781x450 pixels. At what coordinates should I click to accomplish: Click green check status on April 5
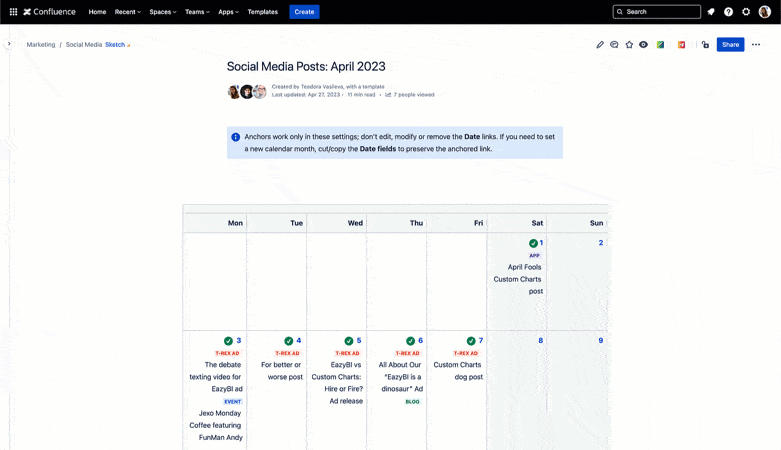pyautogui.click(x=349, y=341)
